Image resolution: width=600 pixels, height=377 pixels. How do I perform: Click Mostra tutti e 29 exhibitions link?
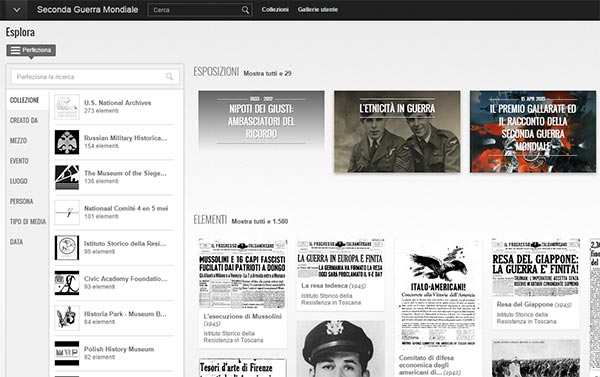point(267,73)
